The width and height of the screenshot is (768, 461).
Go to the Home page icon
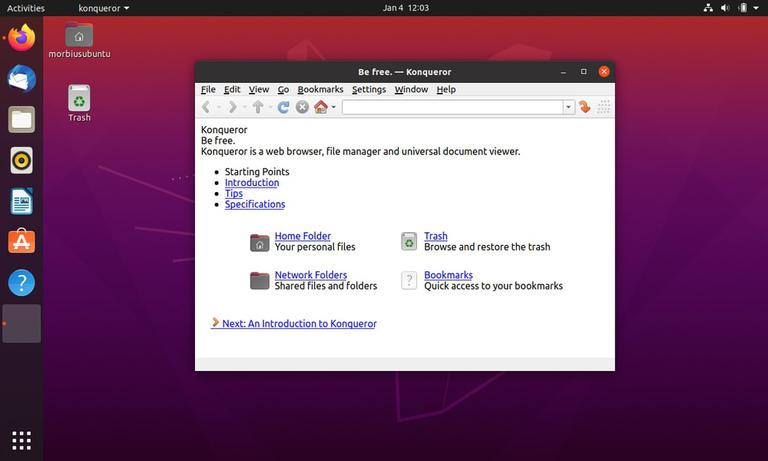(x=321, y=107)
